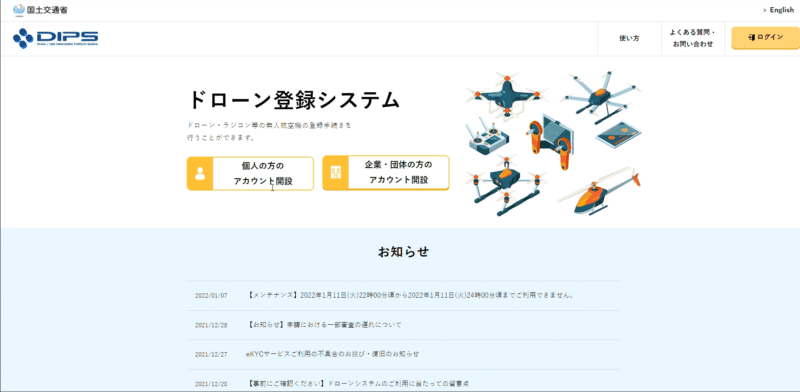Open notice about 申請における一部審査の遅れ

323,325
